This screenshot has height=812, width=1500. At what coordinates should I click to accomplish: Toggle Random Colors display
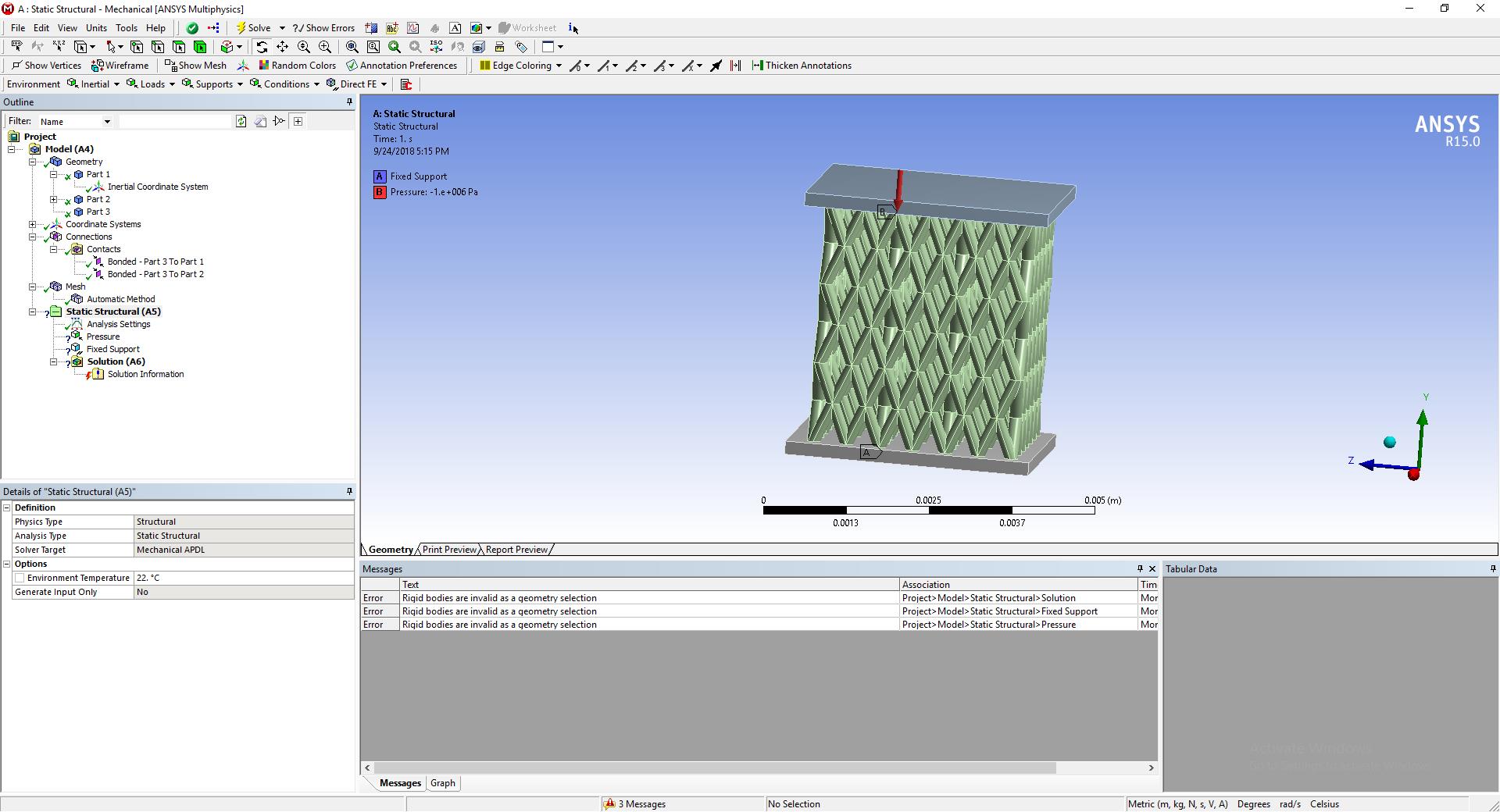298,66
